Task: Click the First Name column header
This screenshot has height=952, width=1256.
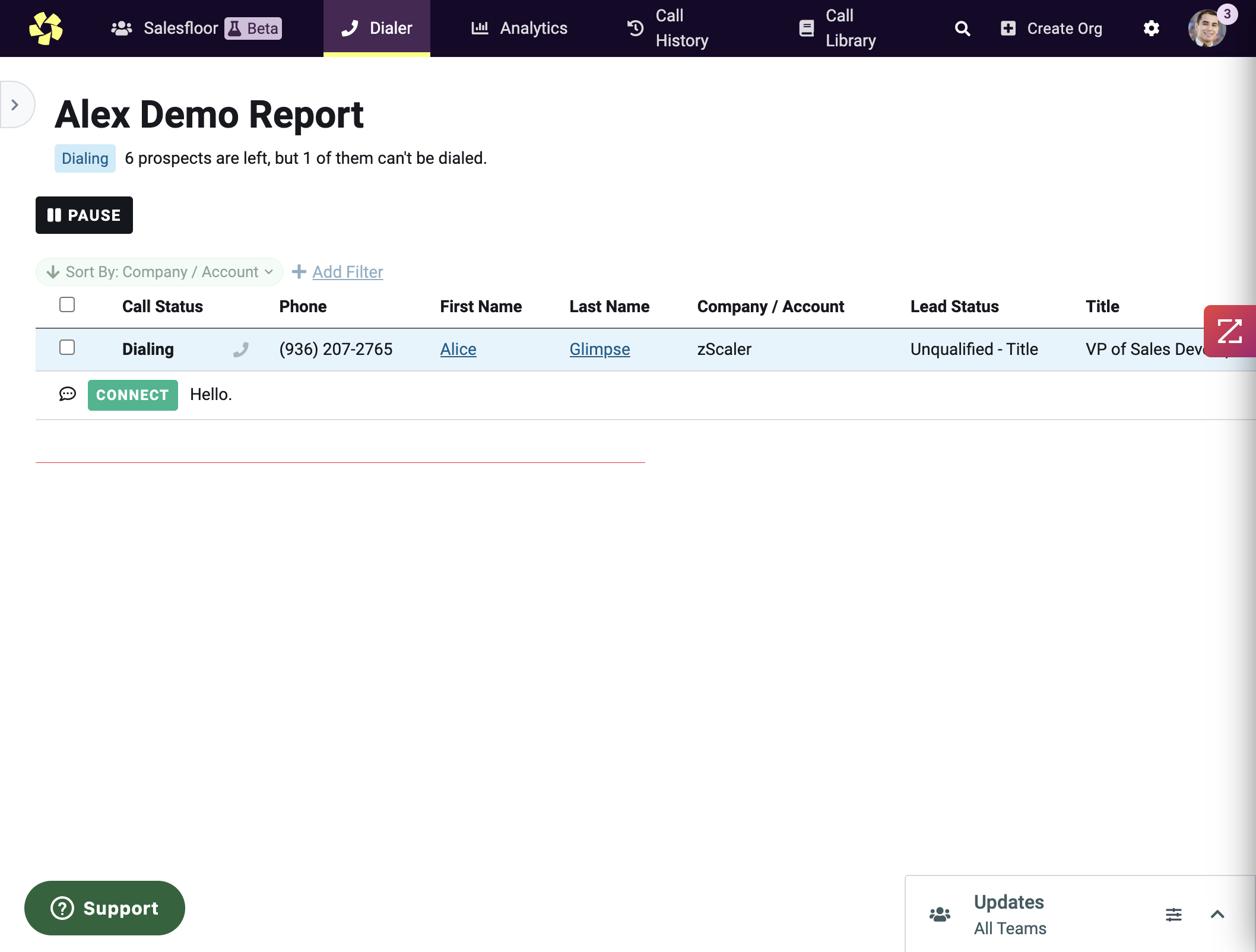Action: [481, 306]
